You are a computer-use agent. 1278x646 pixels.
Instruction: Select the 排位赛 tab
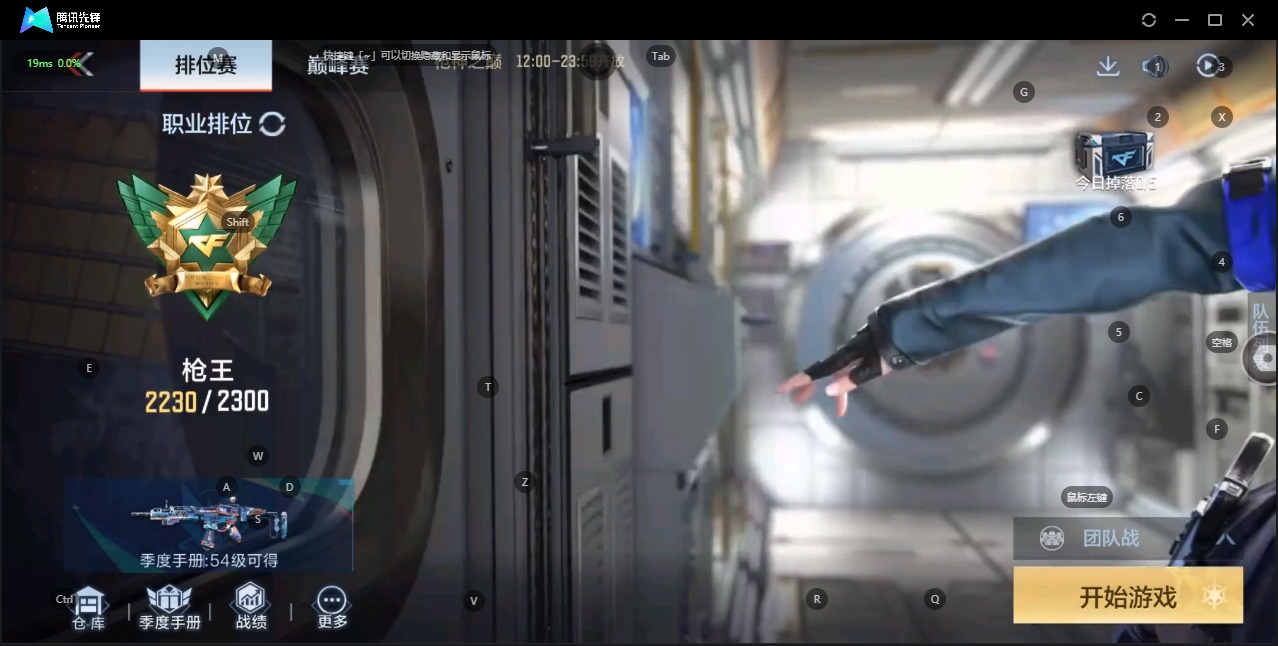206,65
